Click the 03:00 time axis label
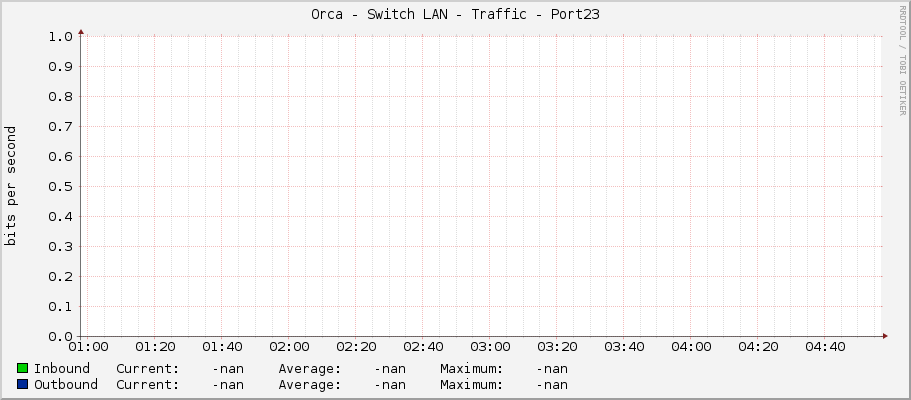Image resolution: width=911 pixels, height=400 pixels. coord(490,347)
